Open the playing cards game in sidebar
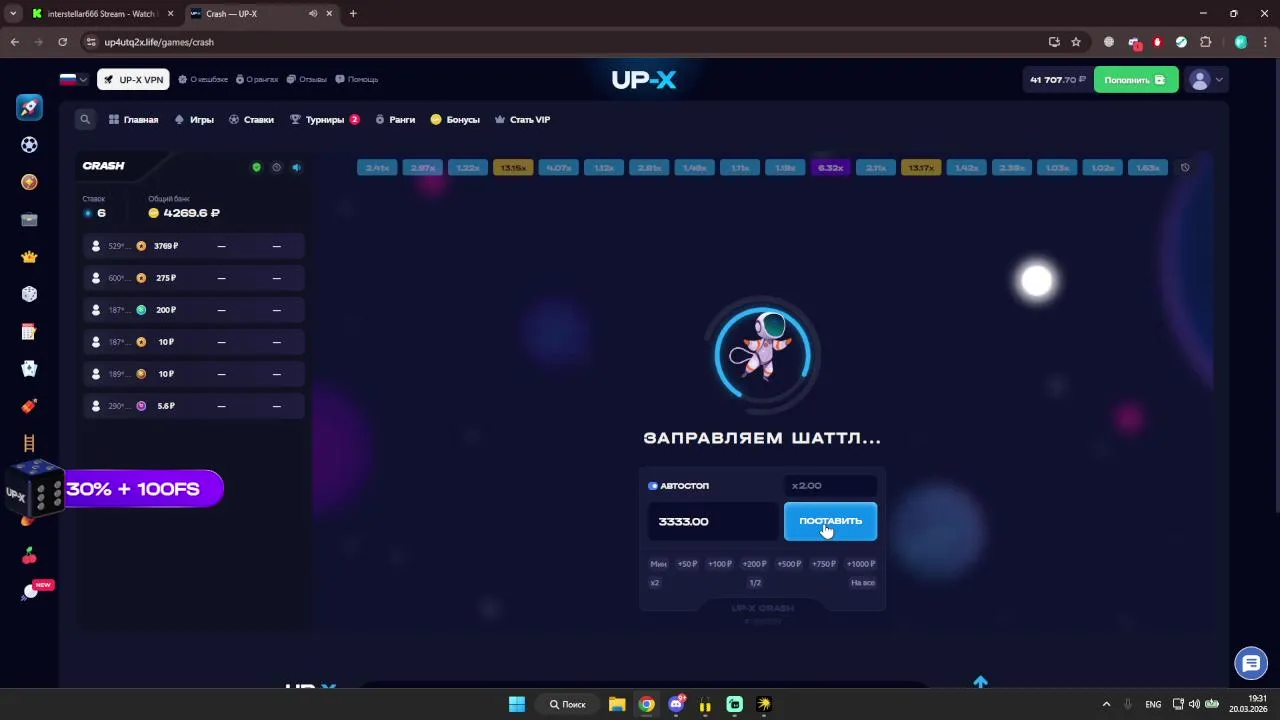 pos(29,369)
